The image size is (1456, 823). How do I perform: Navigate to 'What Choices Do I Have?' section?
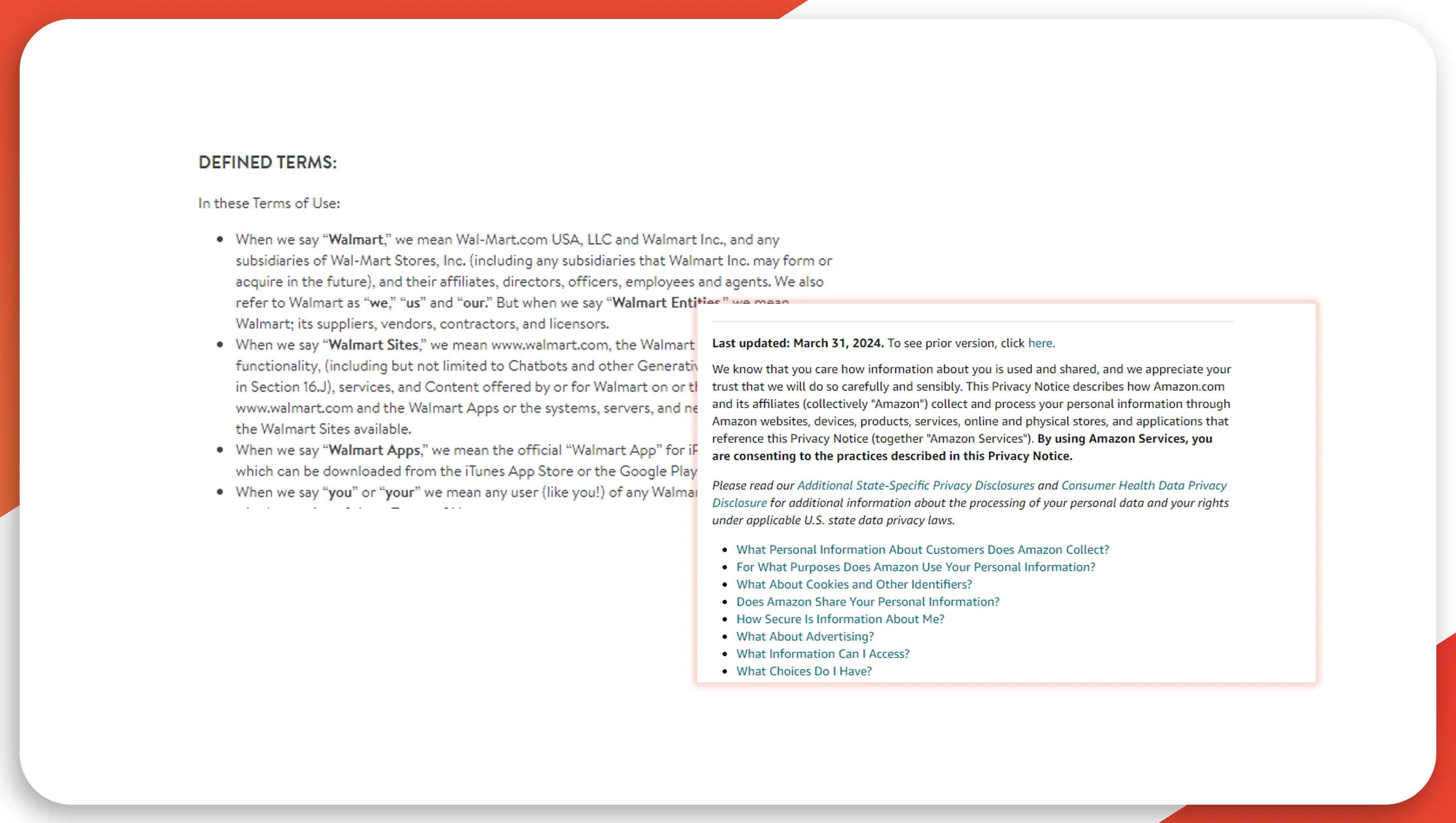coord(804,671)
